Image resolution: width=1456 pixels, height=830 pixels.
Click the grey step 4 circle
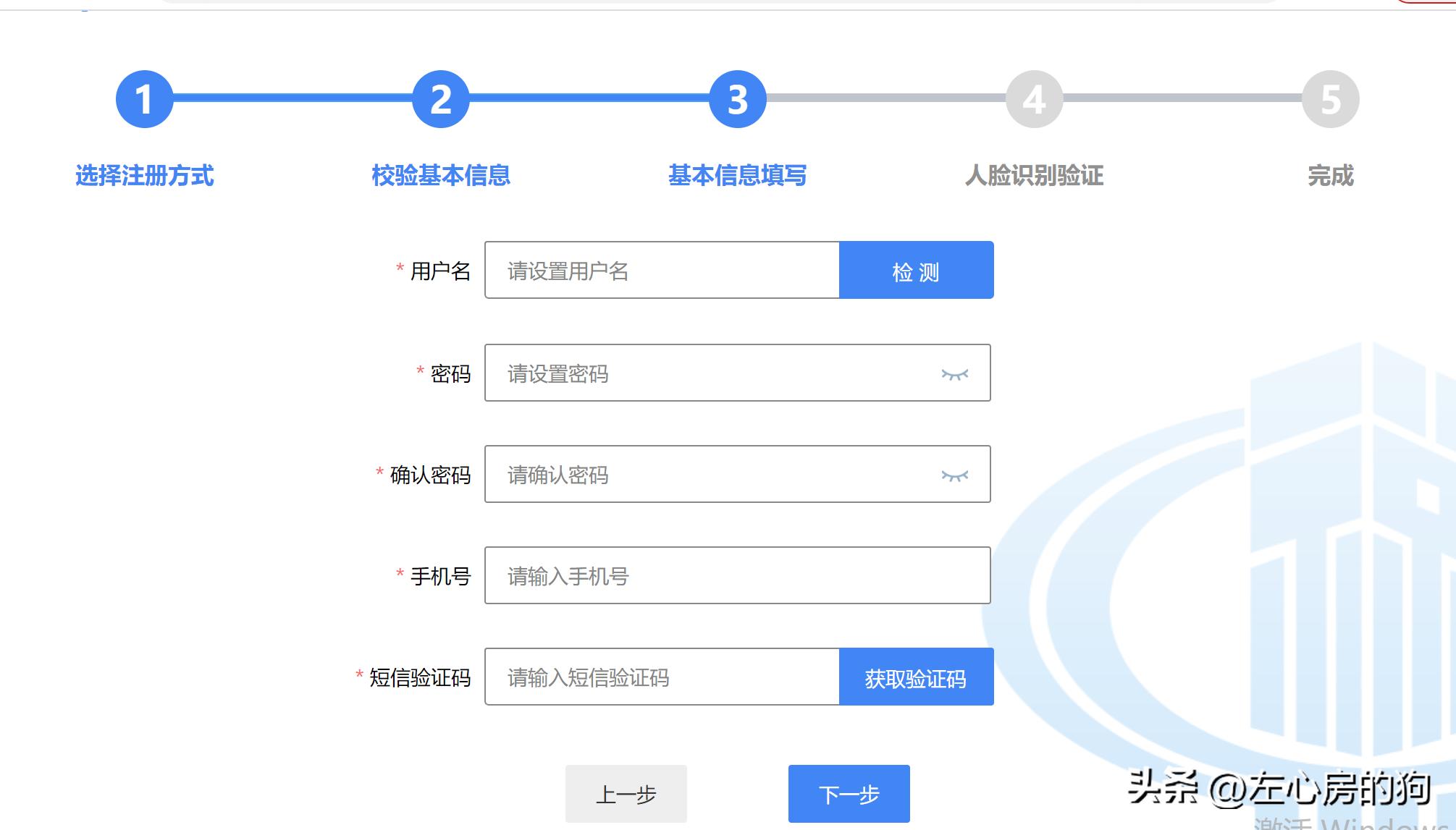tap(1034, 101)
